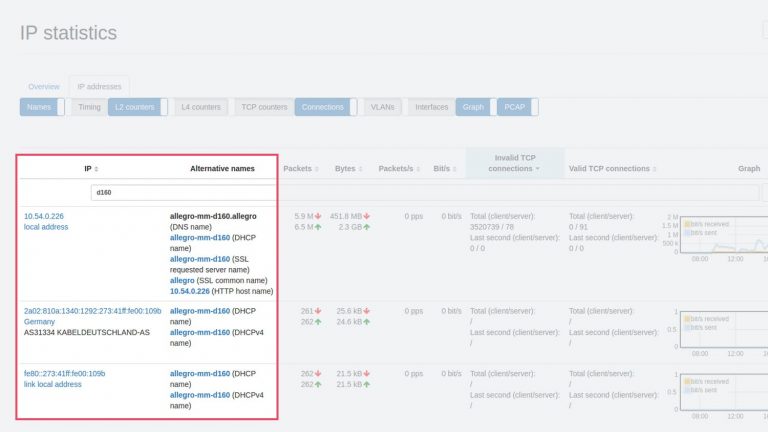Sort by the Bytes column arrows
Screen dimensions: 768x432
(360, 169)
